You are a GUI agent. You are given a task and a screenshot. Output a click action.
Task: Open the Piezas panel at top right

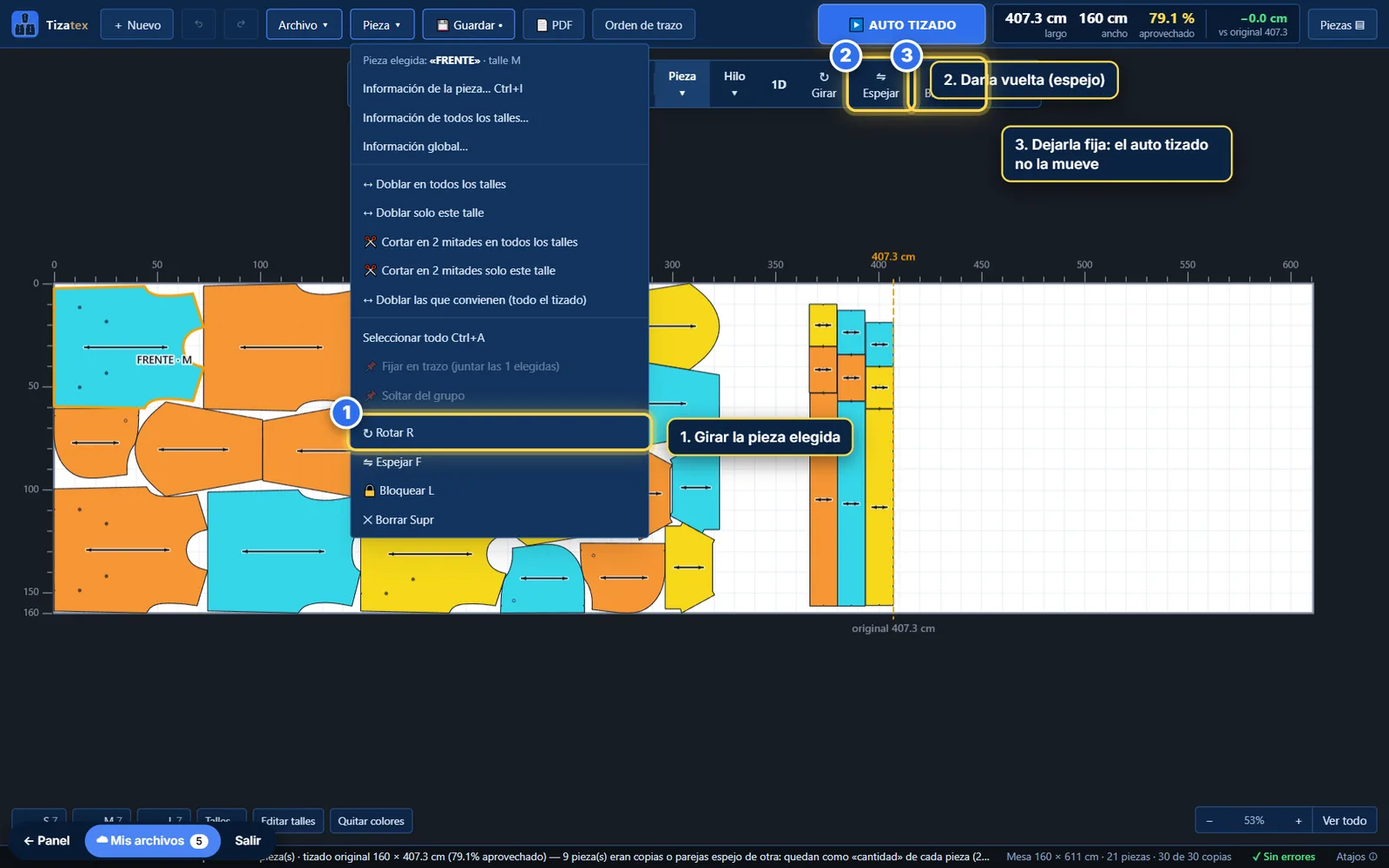pos(1342,24)
